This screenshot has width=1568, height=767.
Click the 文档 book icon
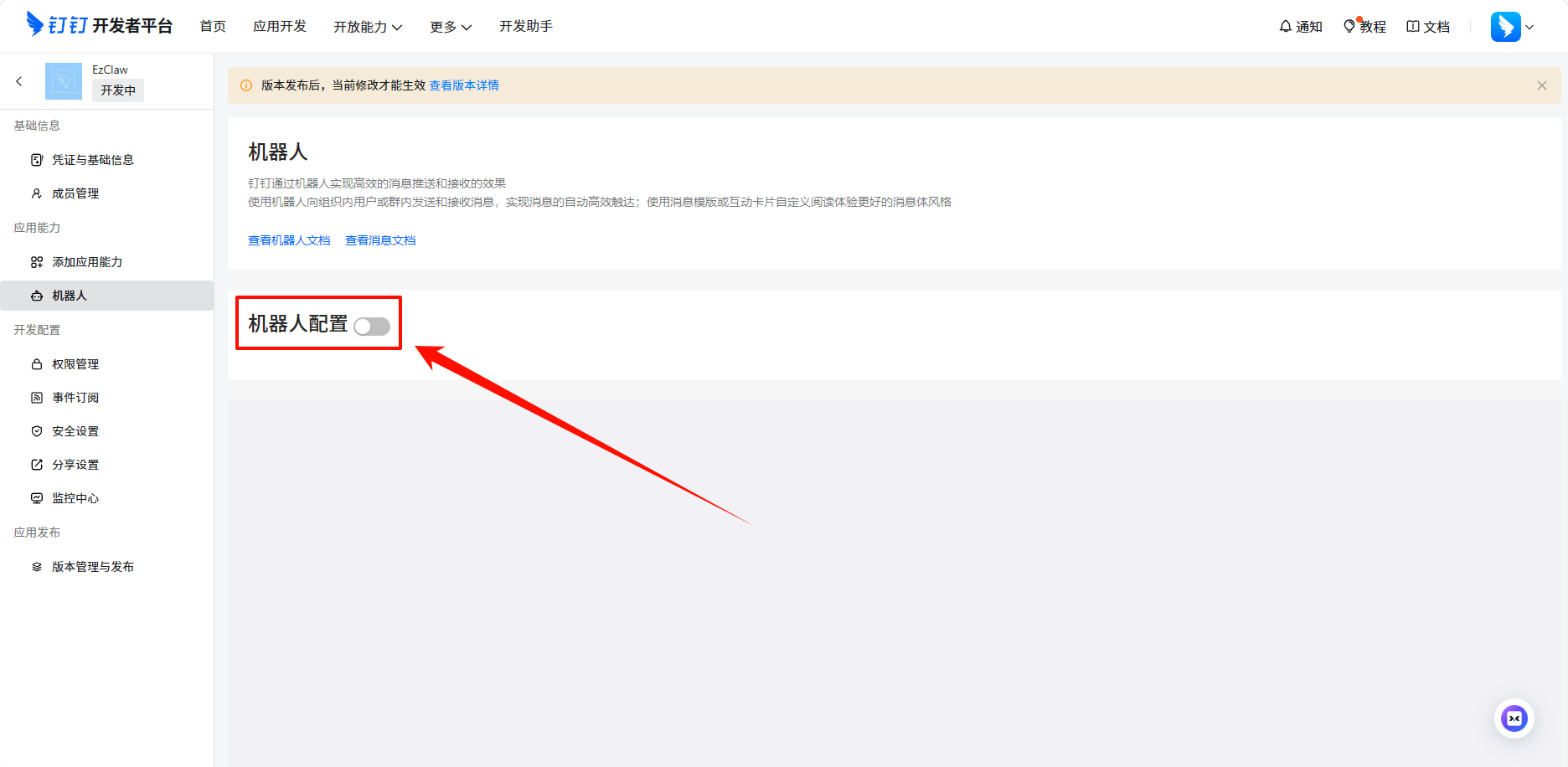tap(1412, 27)
